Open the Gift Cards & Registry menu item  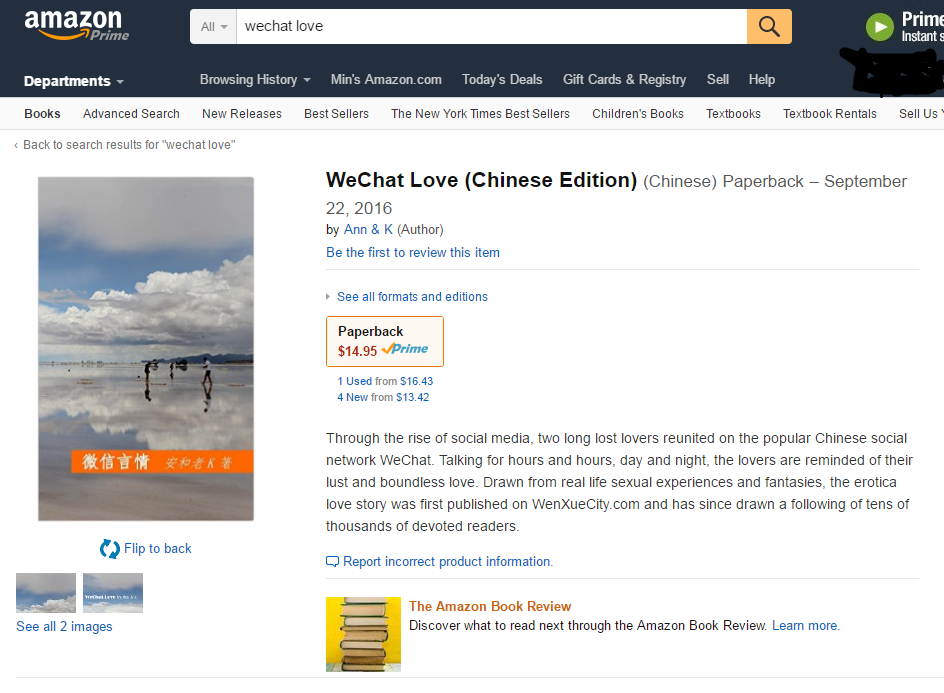(x=624, y=80)
